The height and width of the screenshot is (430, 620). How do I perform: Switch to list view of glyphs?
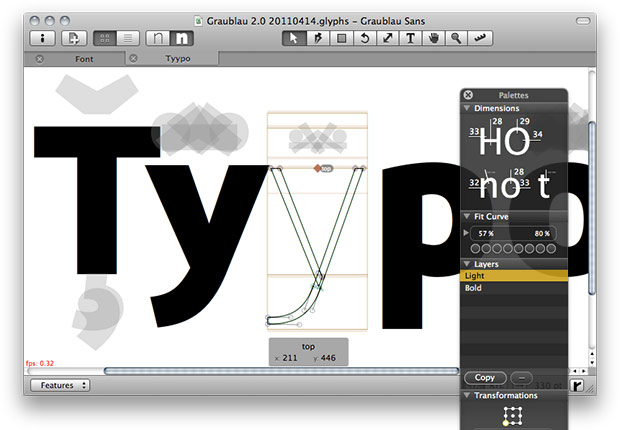(128, 38)
